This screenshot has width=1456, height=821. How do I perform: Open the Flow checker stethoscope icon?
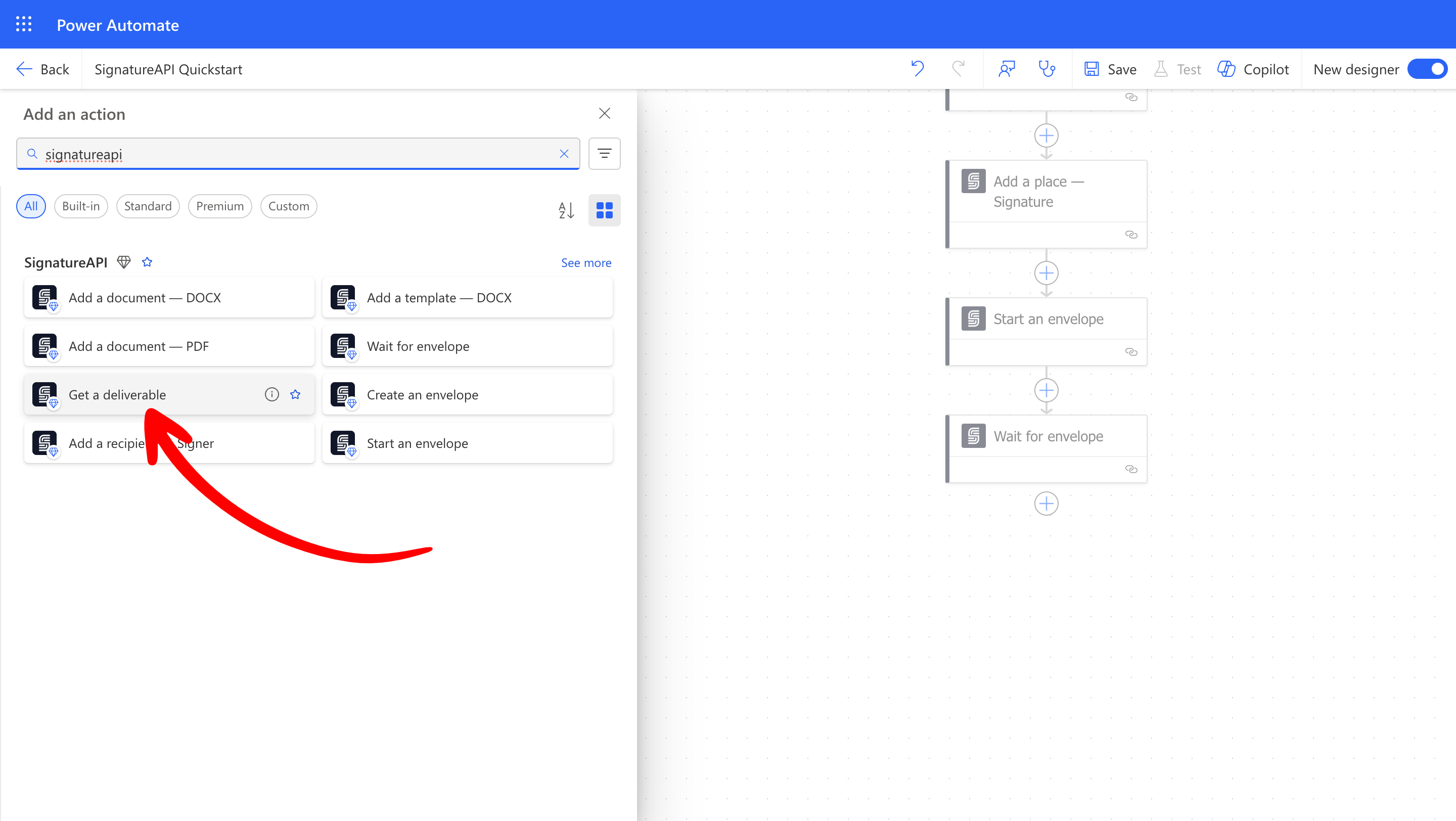(x=1047, y=69)
